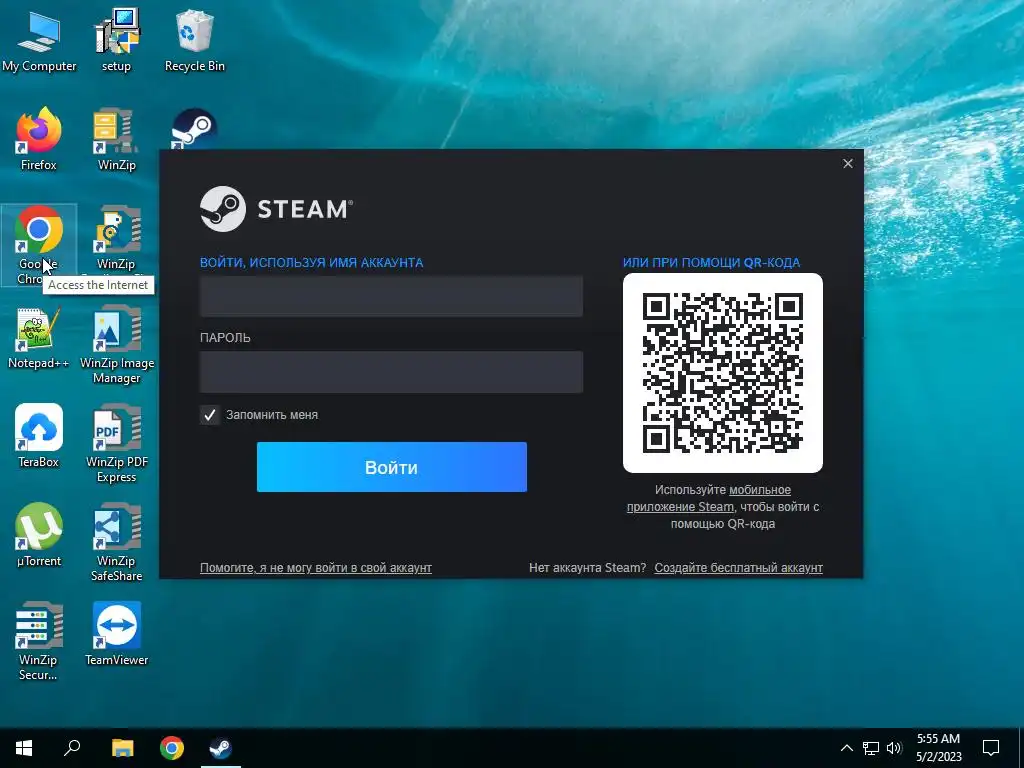Open the network status tray icon
Viewport: 1024px width, 768px height.
coord(871,748)
